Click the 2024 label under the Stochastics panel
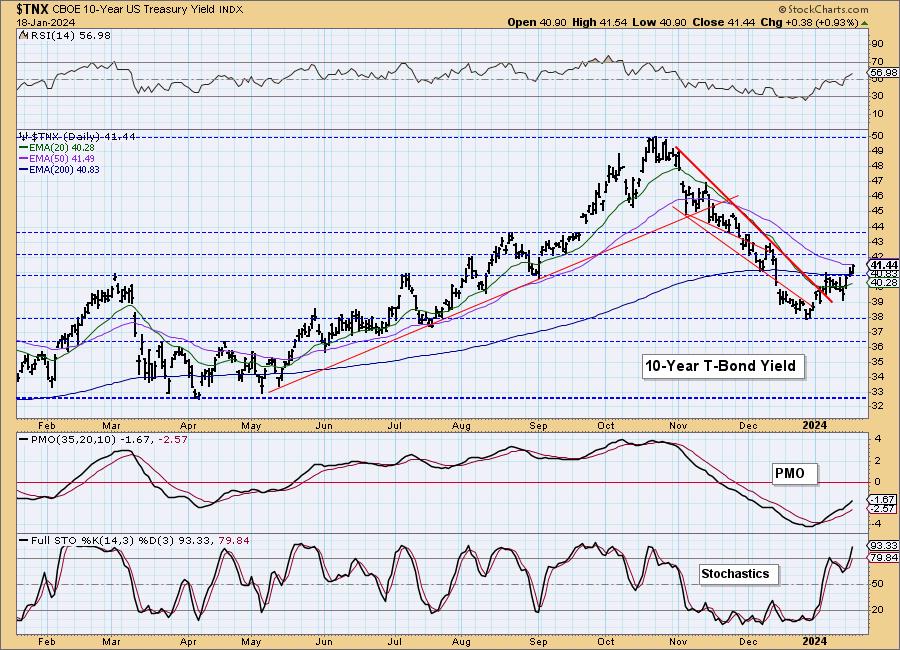Screen dimensions: 900x650 (814, 641)
